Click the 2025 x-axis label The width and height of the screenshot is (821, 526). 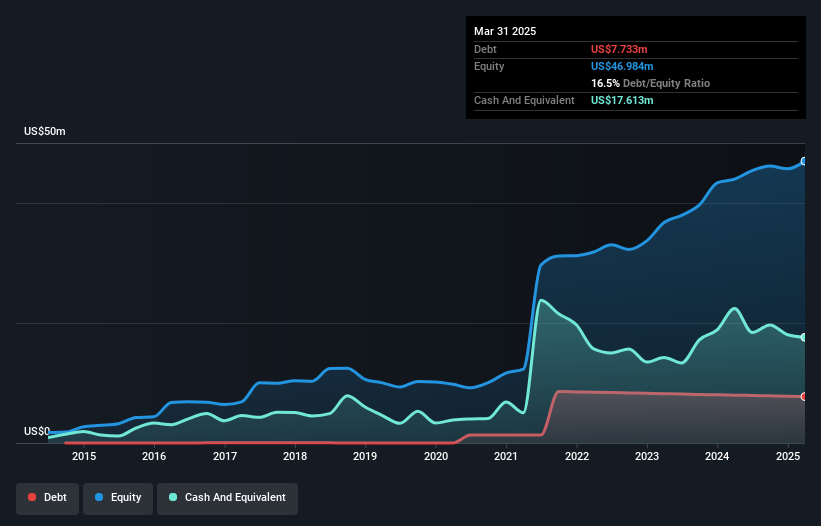[x=787, y=456]
